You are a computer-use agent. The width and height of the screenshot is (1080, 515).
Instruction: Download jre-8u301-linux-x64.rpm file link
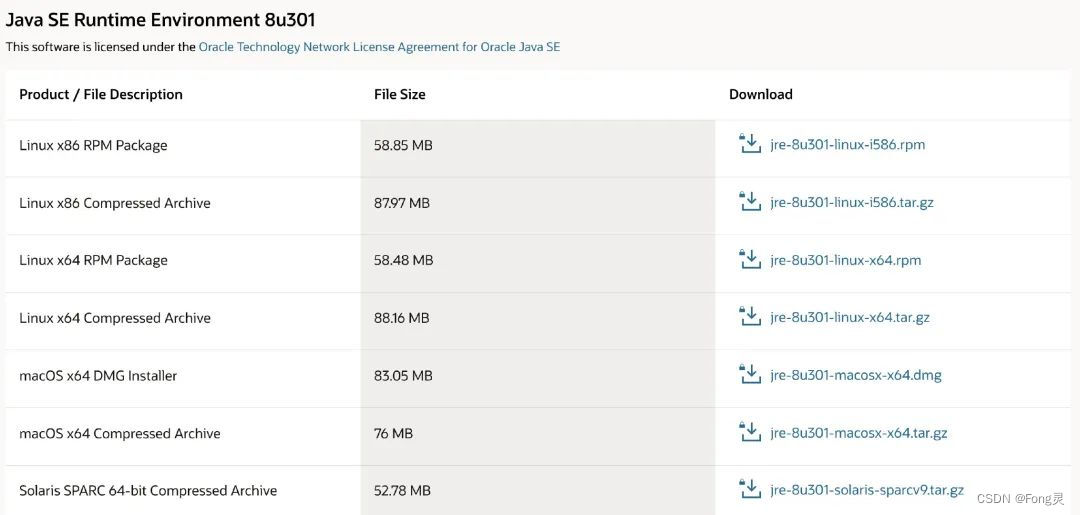point(845,260)
